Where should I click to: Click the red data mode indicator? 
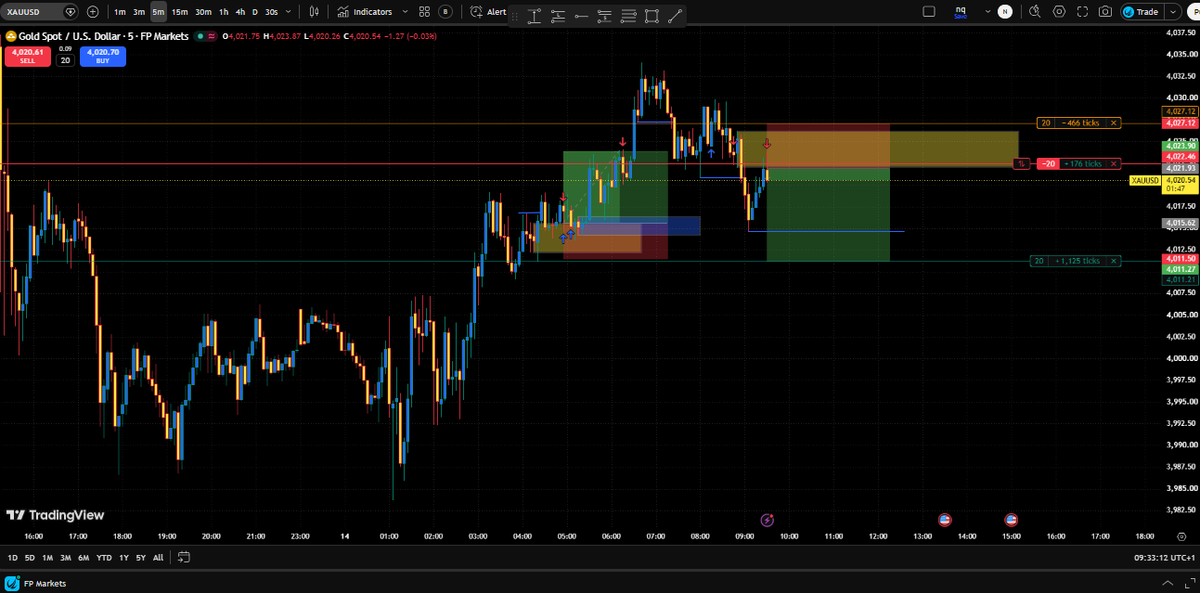pos(212,36)
